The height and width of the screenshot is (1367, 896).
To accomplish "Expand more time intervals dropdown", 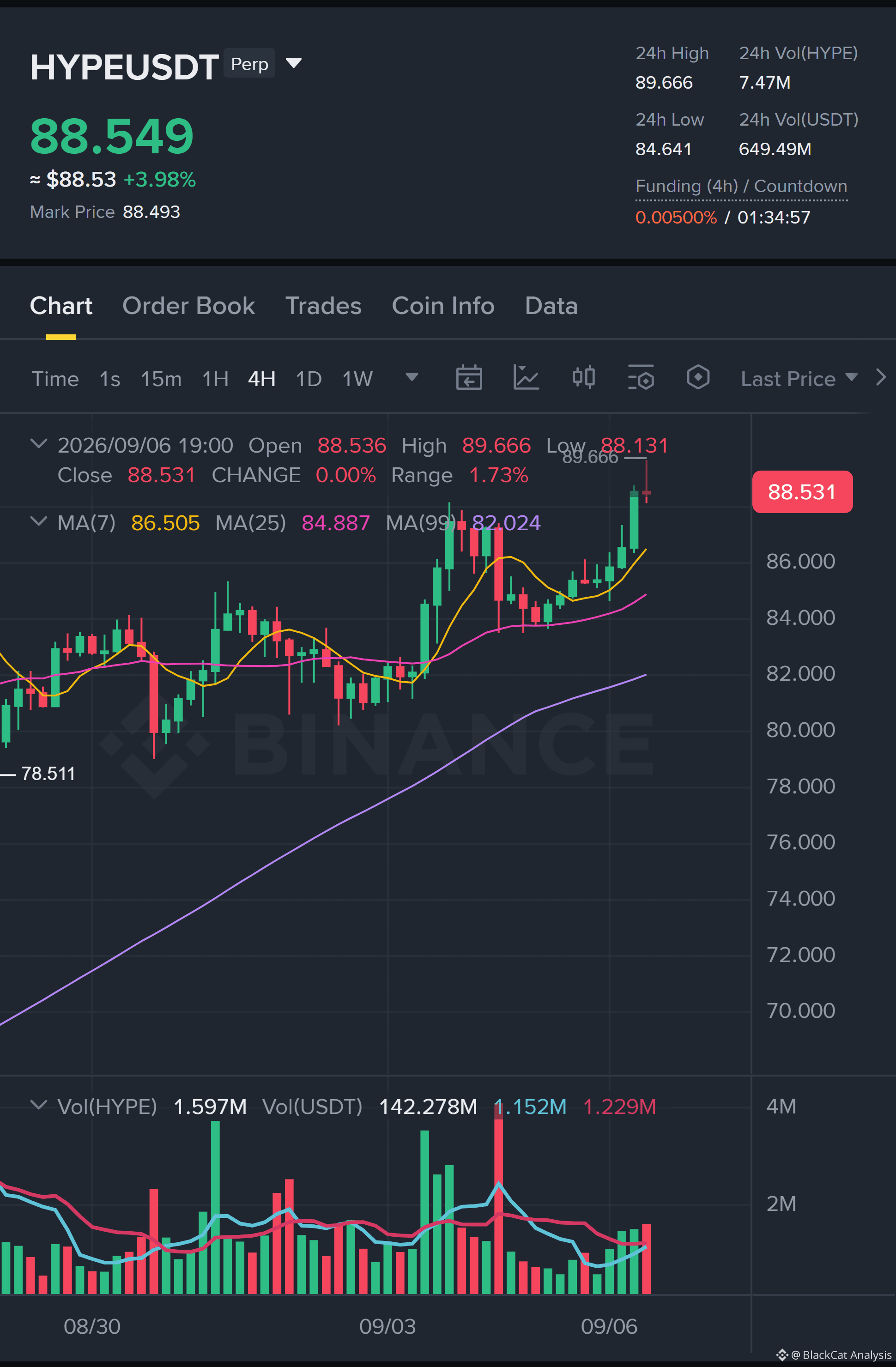I will pos(412,377).
